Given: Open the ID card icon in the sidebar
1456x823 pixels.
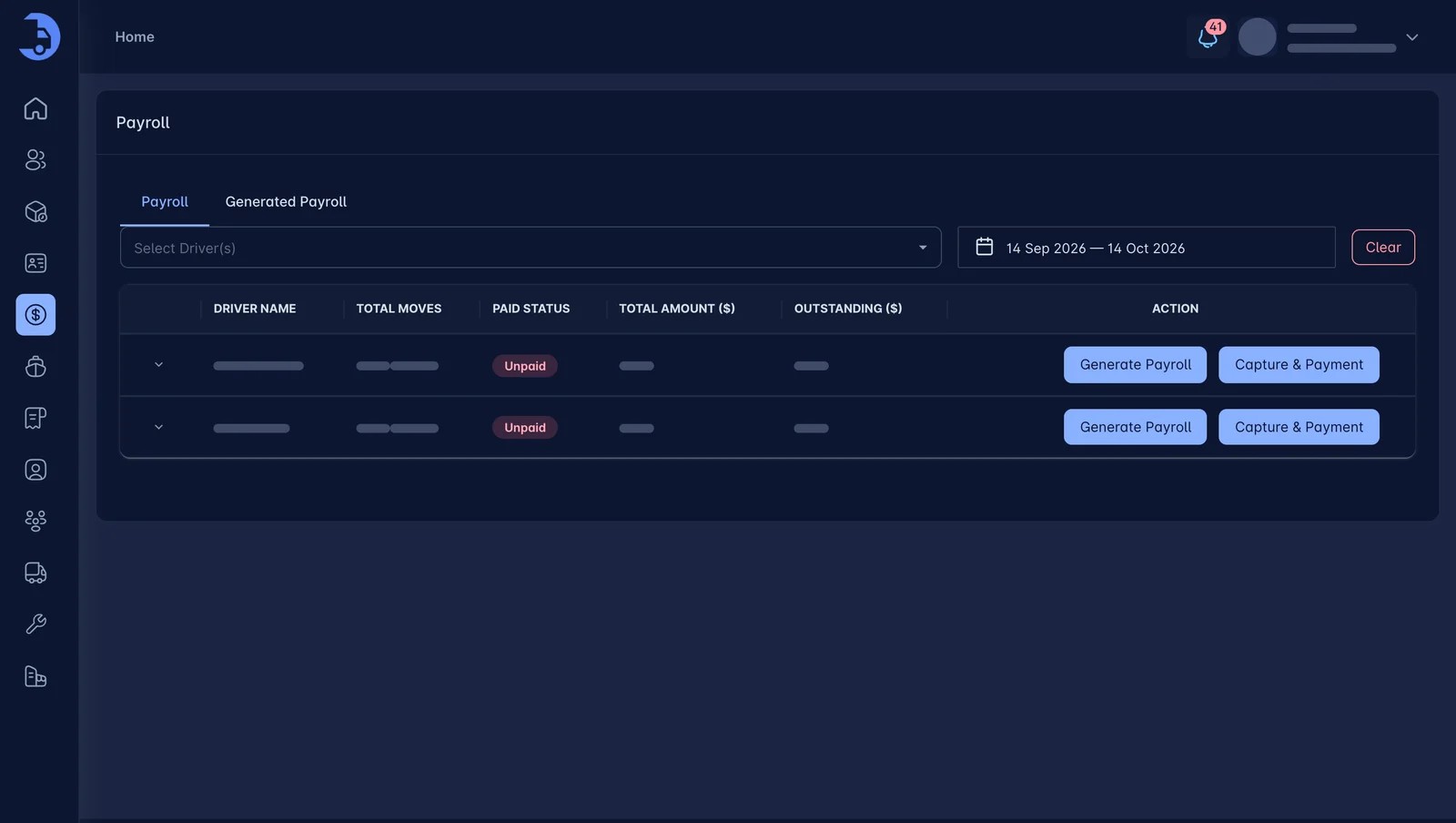Looking at the screenshot, I should pos(35,263).
